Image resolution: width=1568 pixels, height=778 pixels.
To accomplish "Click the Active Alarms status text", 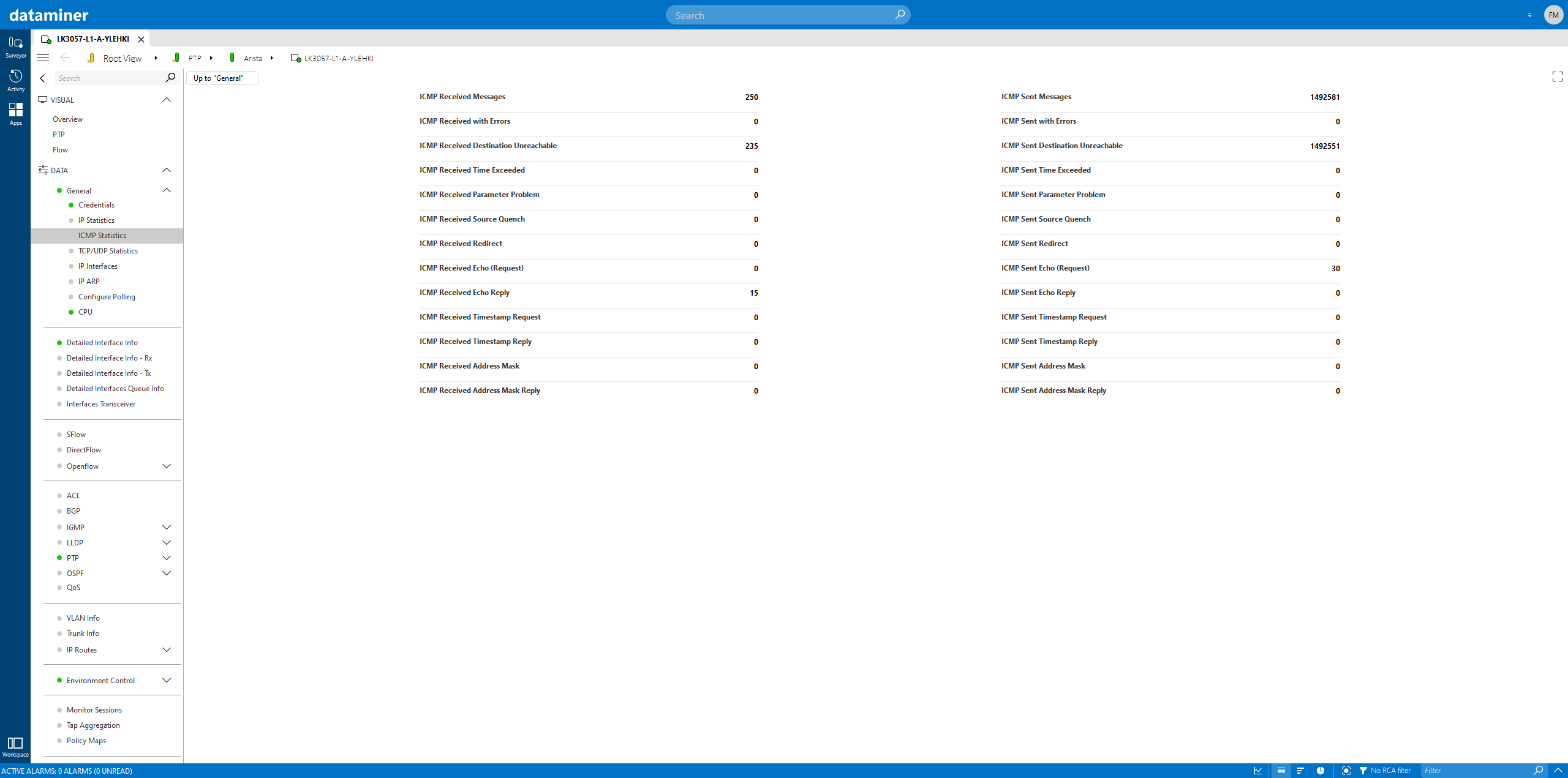I will click(67, 771).
